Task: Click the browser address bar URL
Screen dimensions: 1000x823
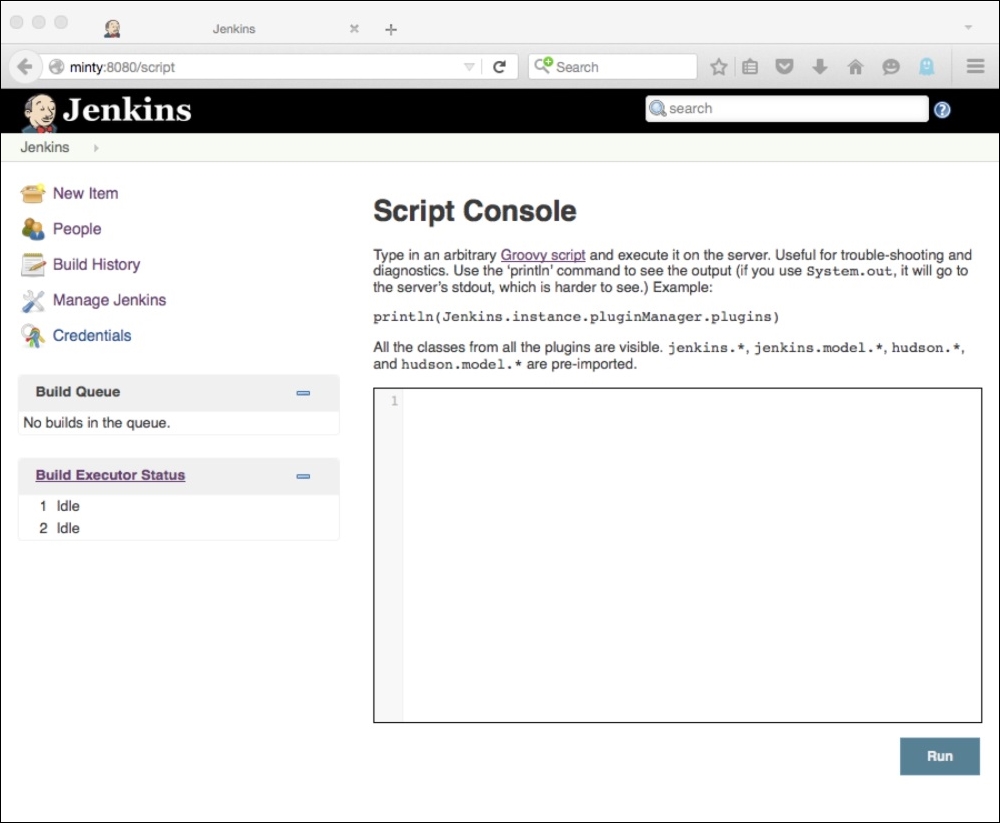Action: click(x=122, y=67)
